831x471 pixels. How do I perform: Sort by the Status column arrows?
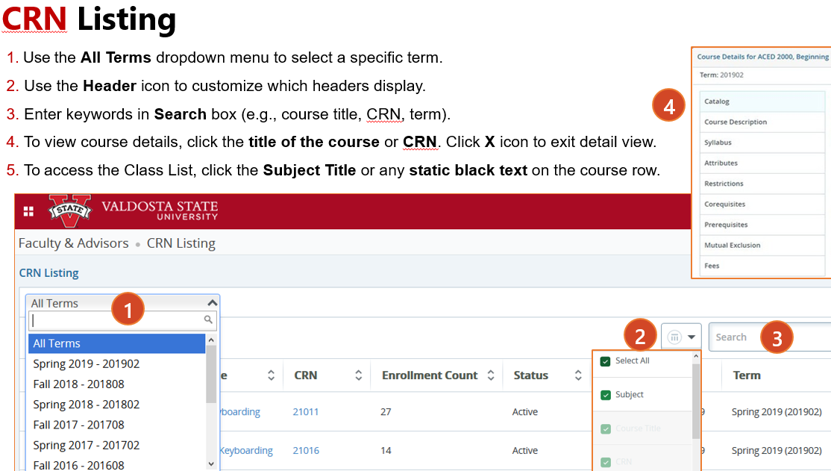(x=578, y=375)
